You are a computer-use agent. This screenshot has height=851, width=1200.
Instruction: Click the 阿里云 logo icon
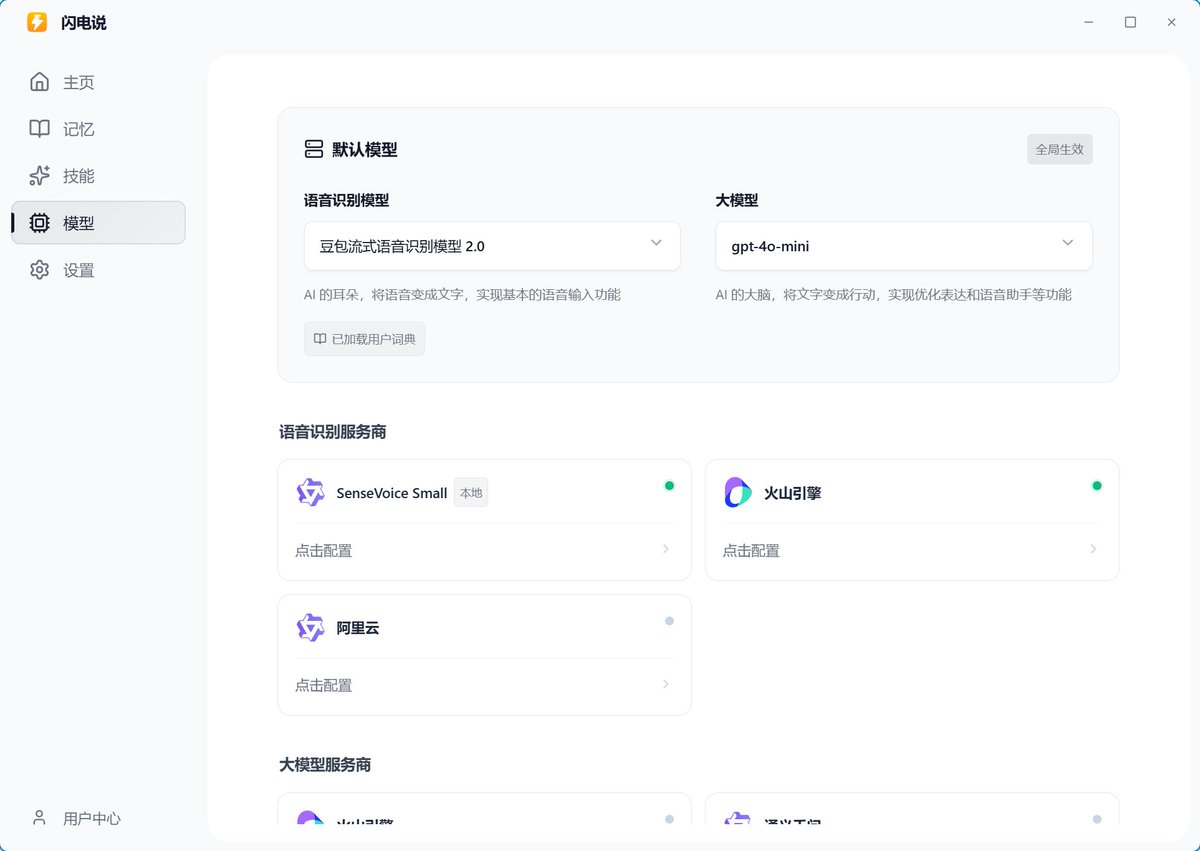(x=311, y=627)
